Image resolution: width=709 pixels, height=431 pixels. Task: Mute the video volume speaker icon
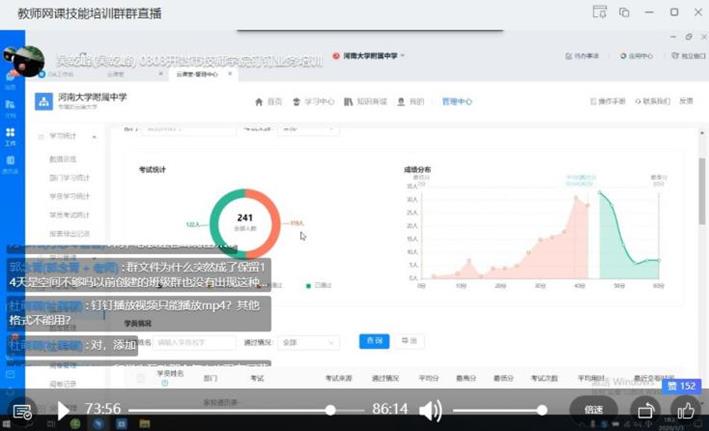pyautogui.click(x=430, y=410)
